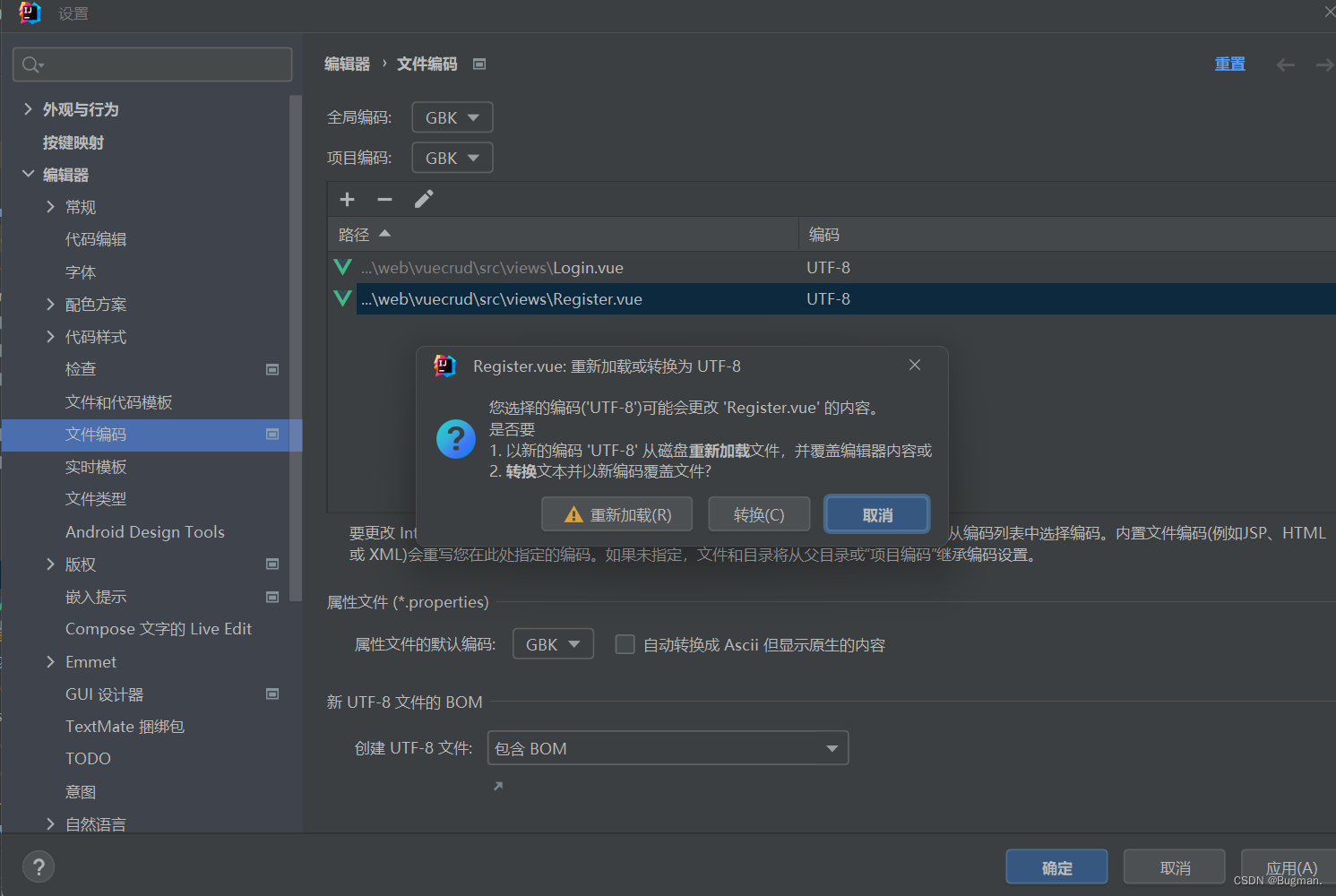Click the Vue file icon for Login.vue

point(342,267)
